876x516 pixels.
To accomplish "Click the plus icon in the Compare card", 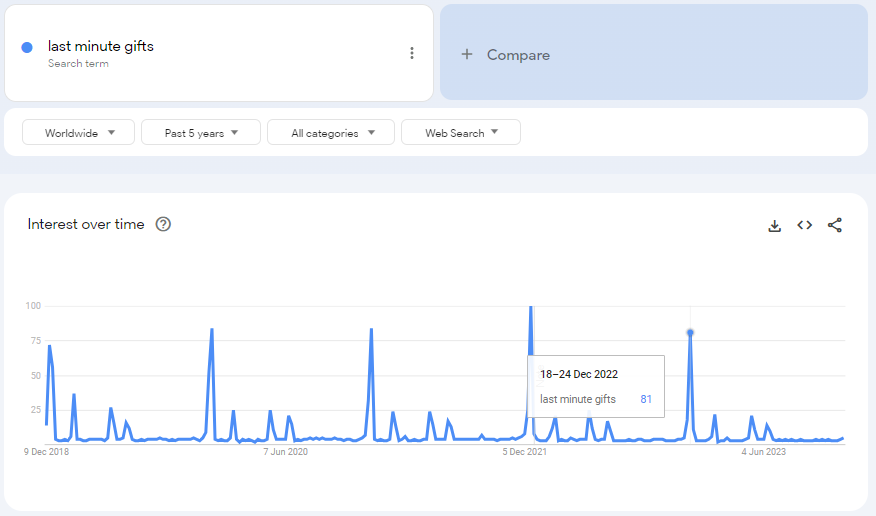I will point(466,55).
